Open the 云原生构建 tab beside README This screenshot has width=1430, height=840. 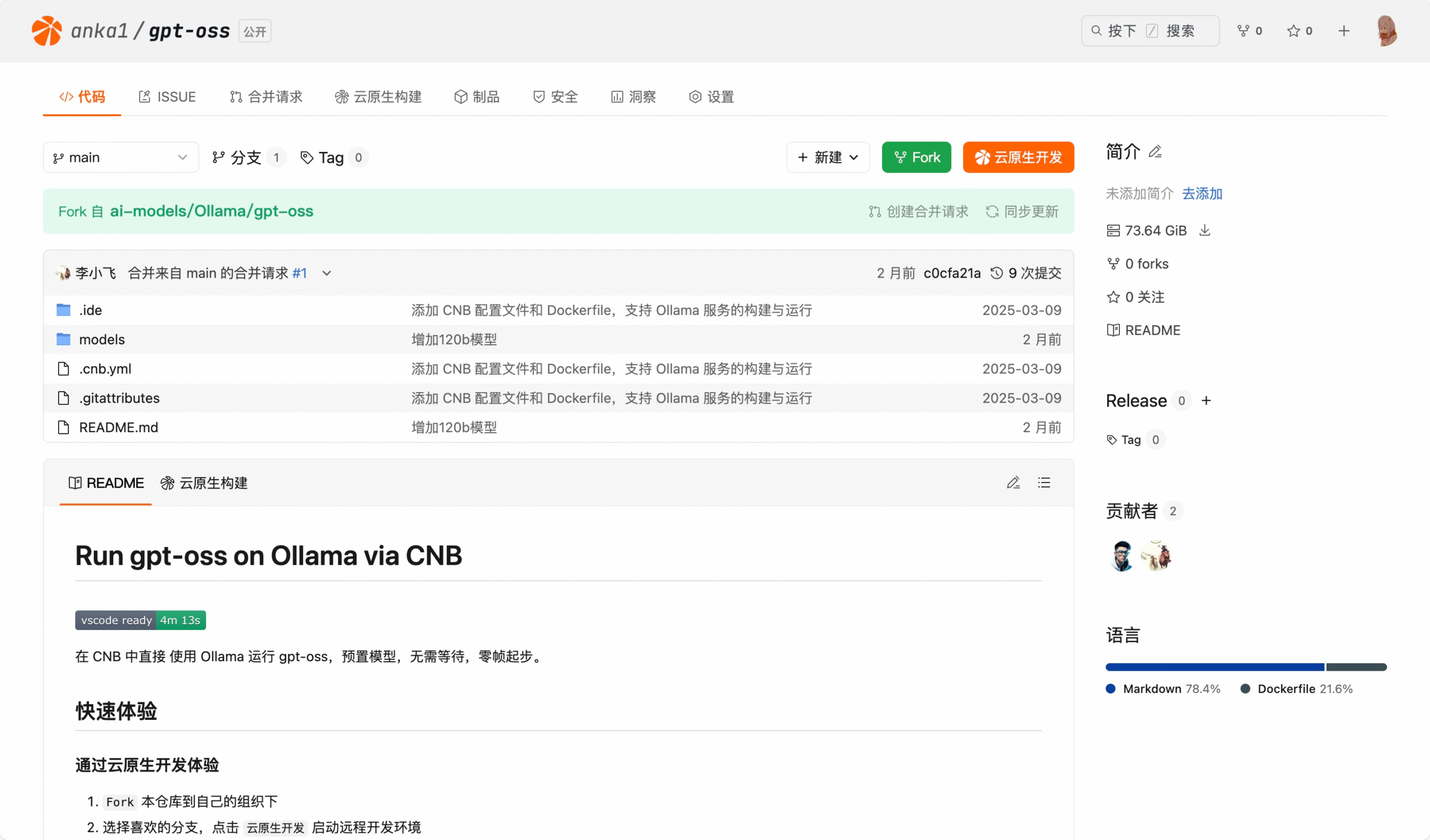click(204, 483)
